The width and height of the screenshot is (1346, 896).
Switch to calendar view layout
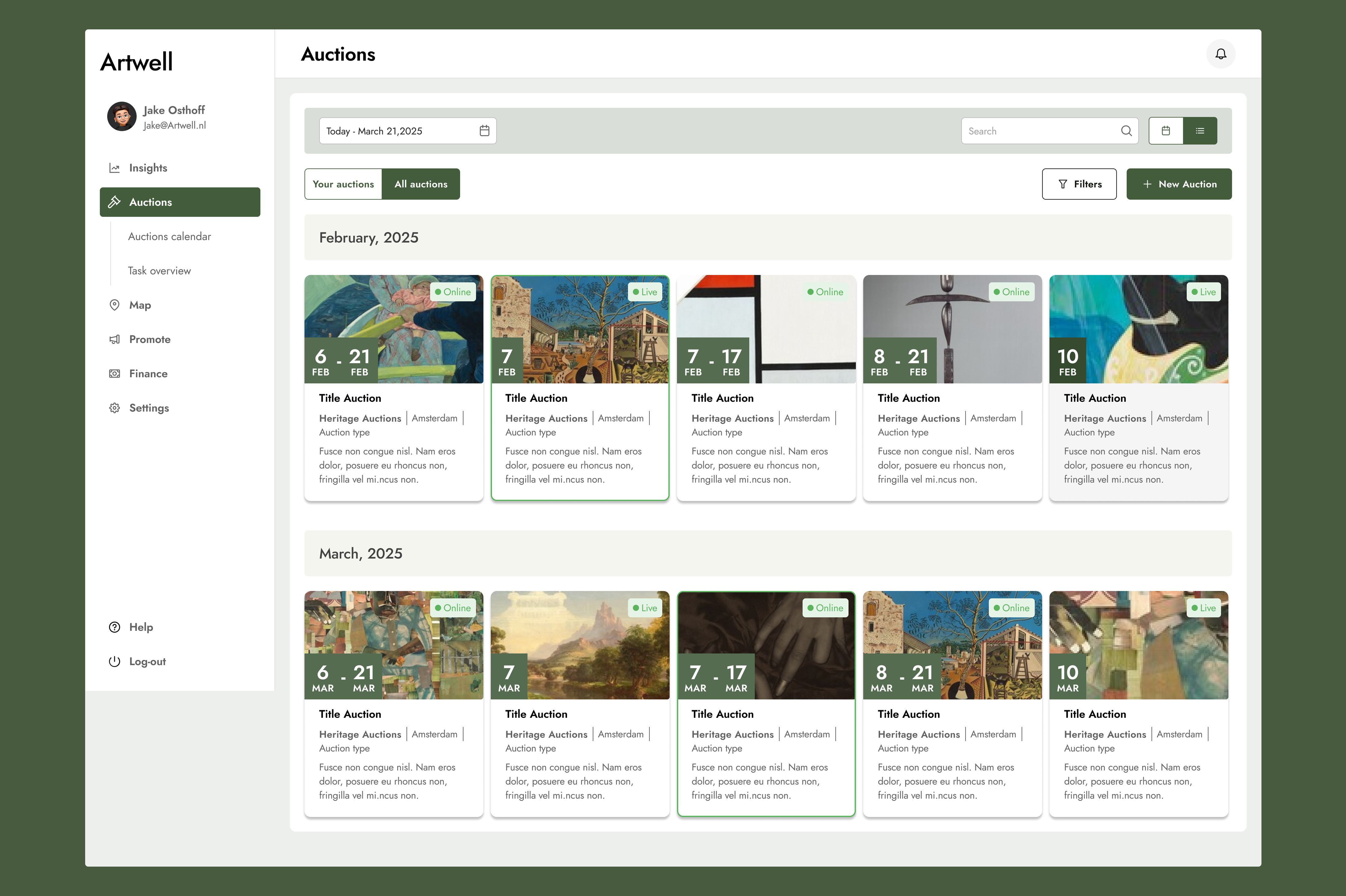coord(1166,130)
